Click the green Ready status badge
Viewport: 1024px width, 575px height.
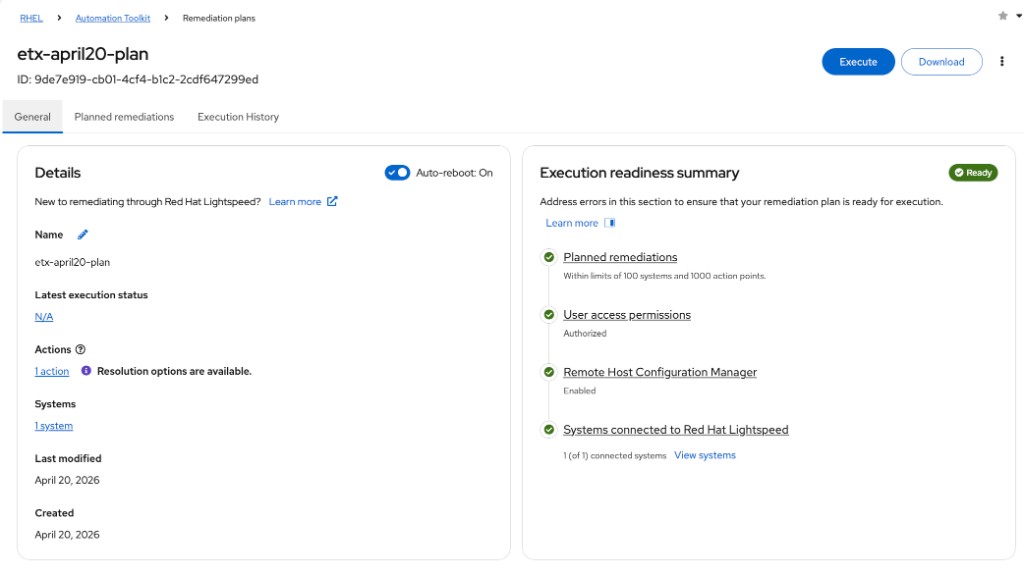[972, 172]
